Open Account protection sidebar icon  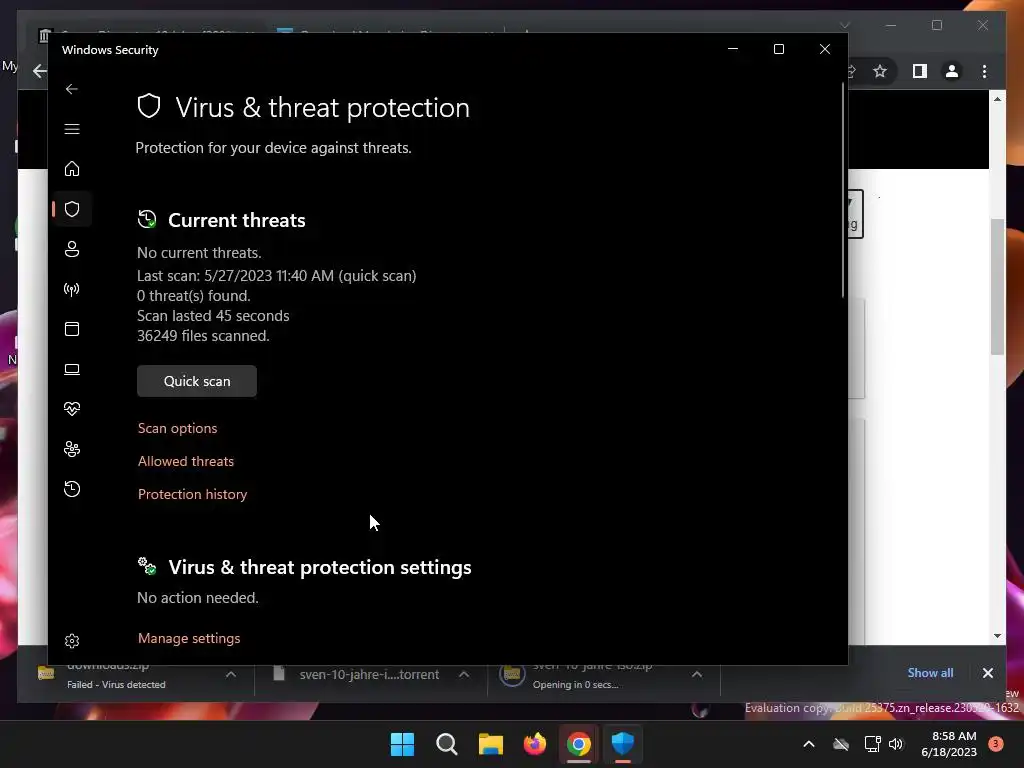[72, 249]
